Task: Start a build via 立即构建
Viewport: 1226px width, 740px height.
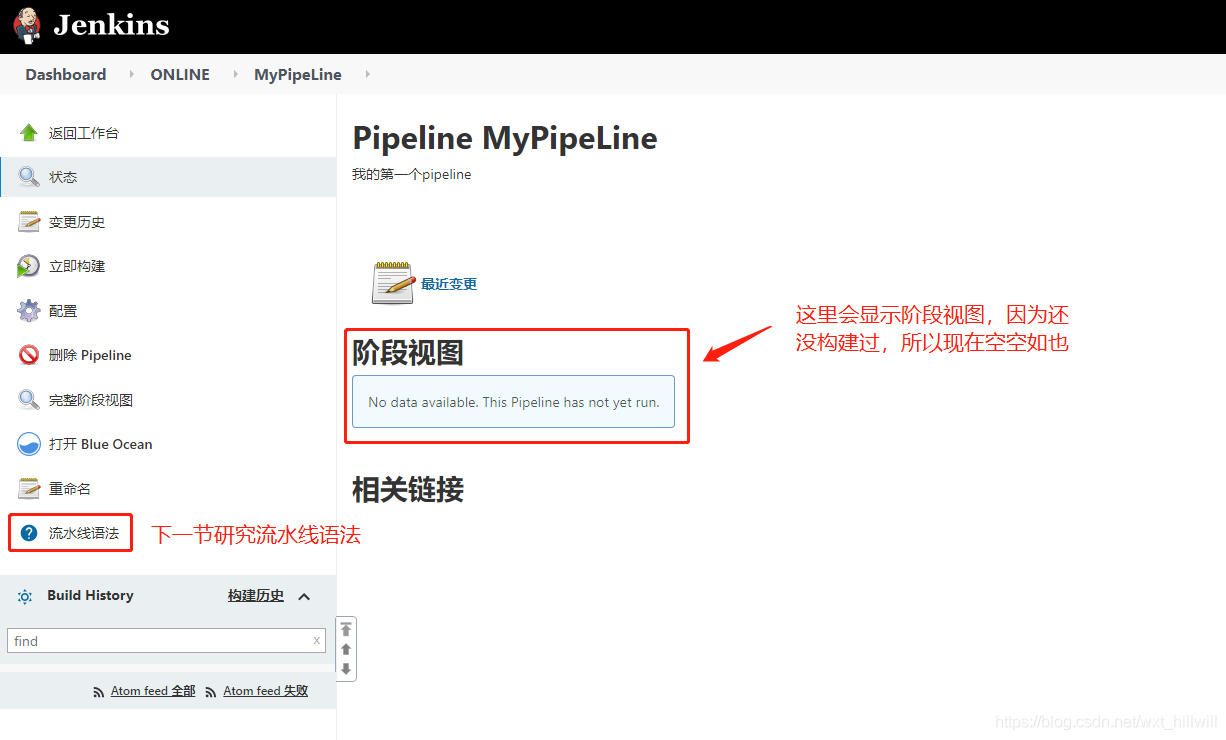Action: click(77, 266)
